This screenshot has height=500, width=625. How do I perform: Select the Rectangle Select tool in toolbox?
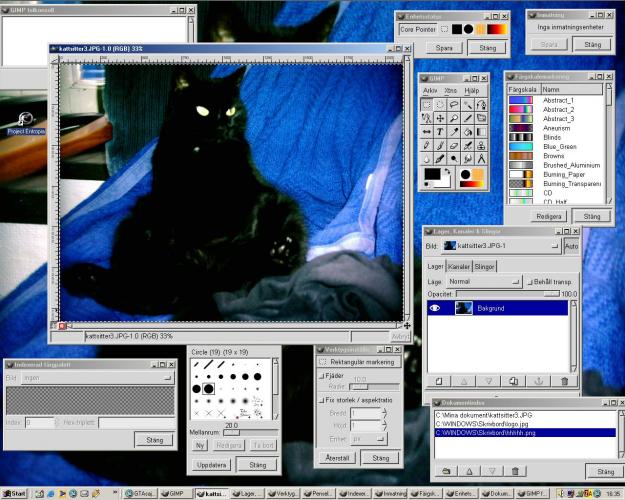tap(427, 104)
